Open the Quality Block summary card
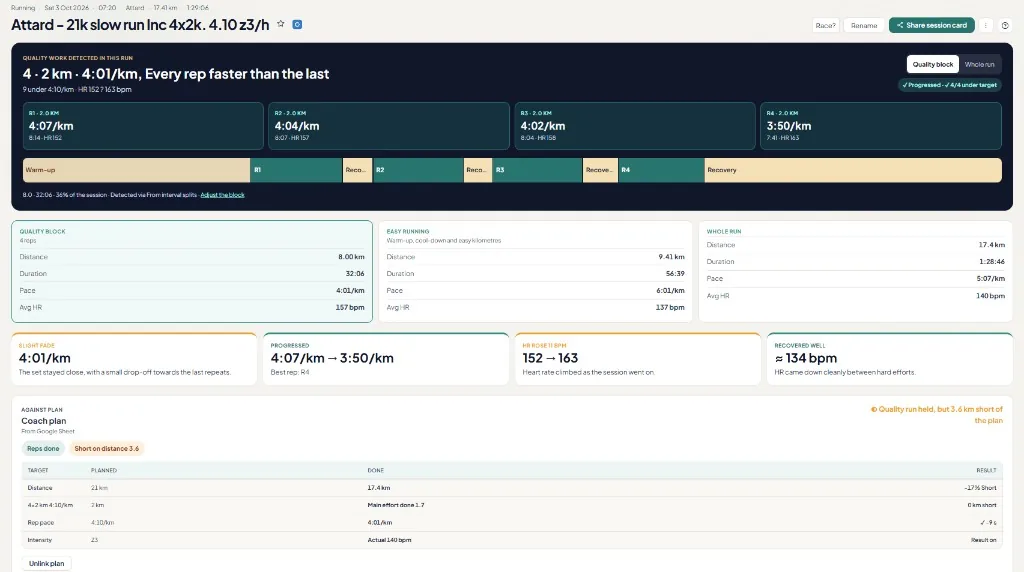Image resolution: width=1024 pixels, height=572 pixels. tap(192, 271)
